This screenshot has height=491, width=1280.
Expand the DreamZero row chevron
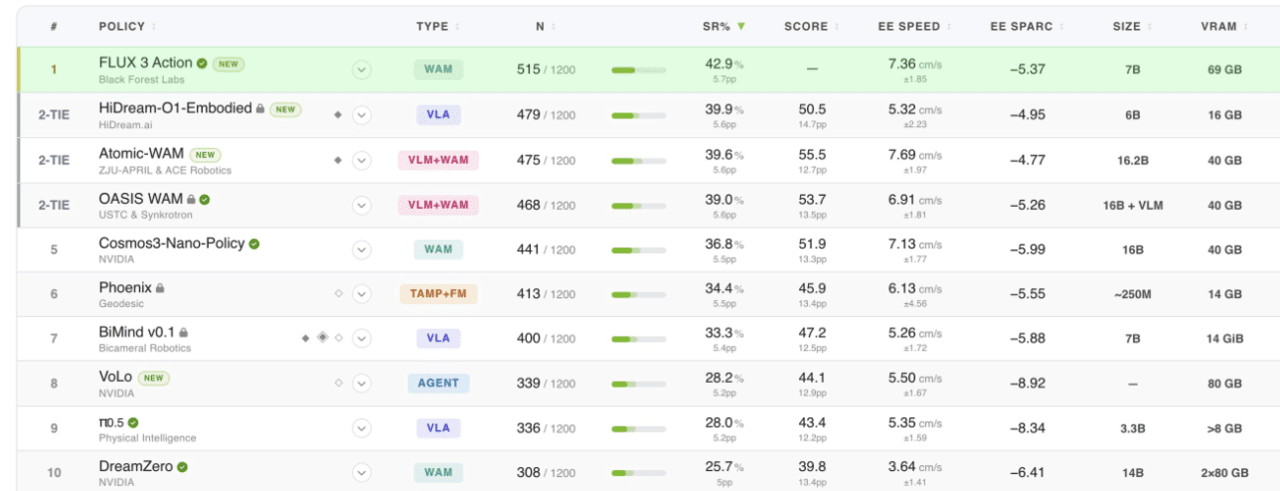[362, 472]
